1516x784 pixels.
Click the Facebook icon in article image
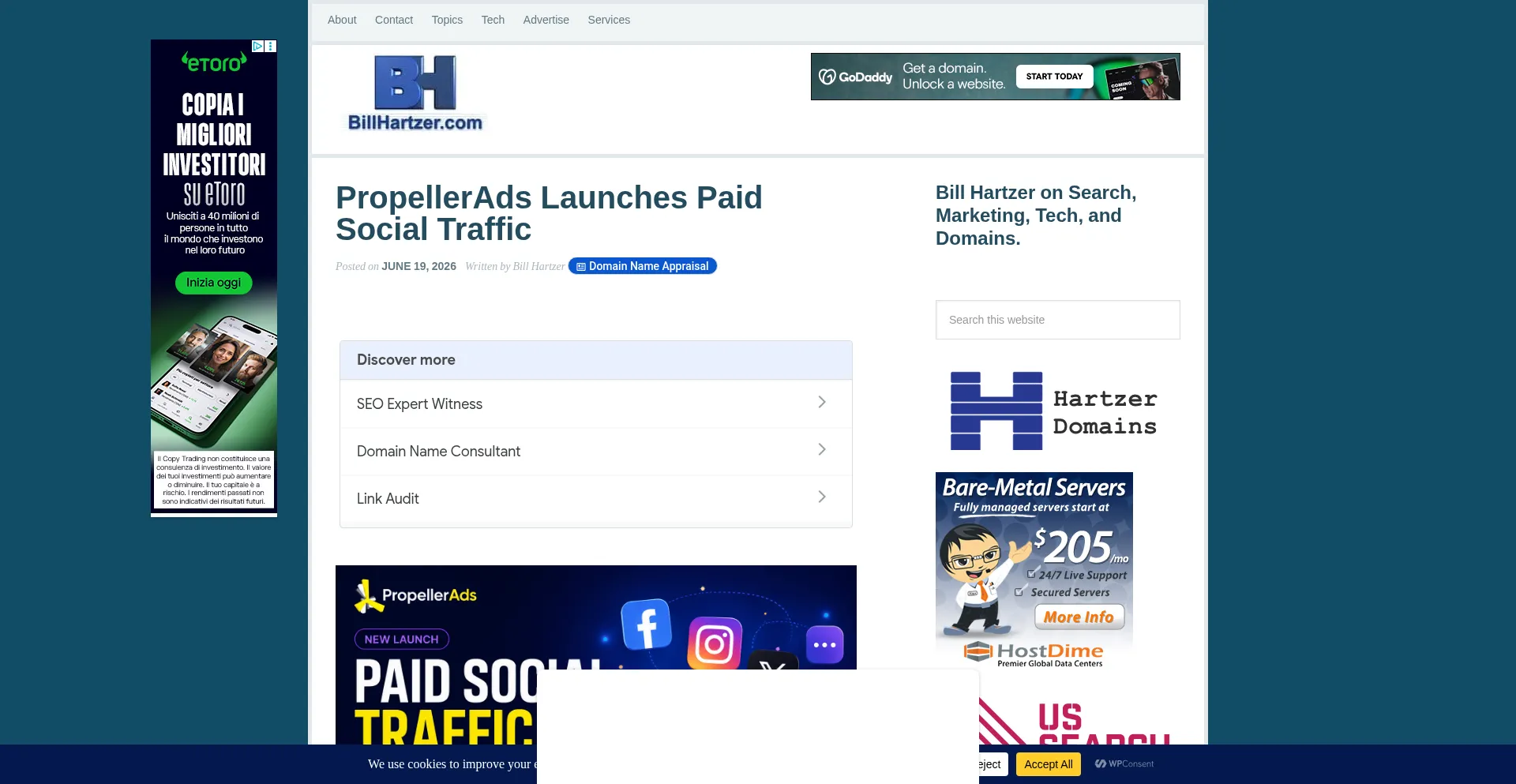pyautogui.click(x=647, y=624)
